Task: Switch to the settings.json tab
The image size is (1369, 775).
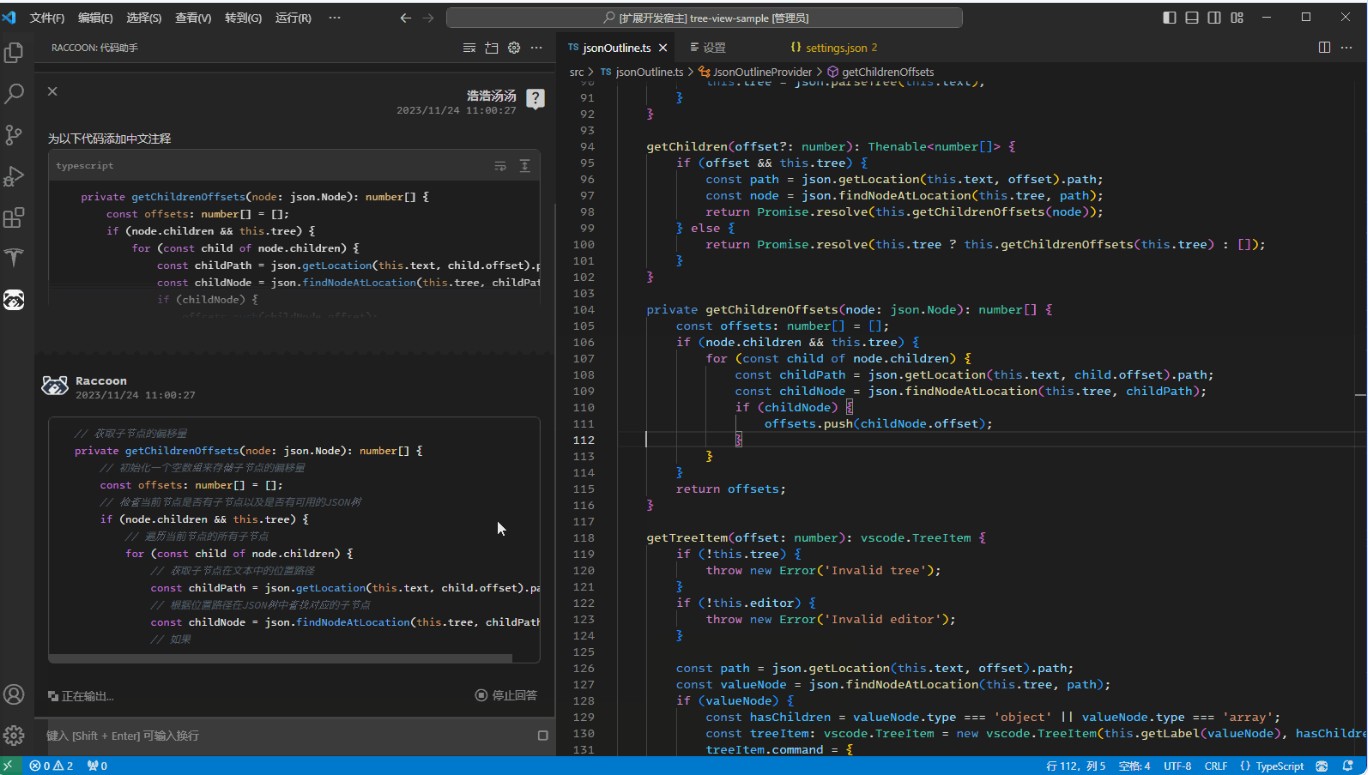Action: 833,47
